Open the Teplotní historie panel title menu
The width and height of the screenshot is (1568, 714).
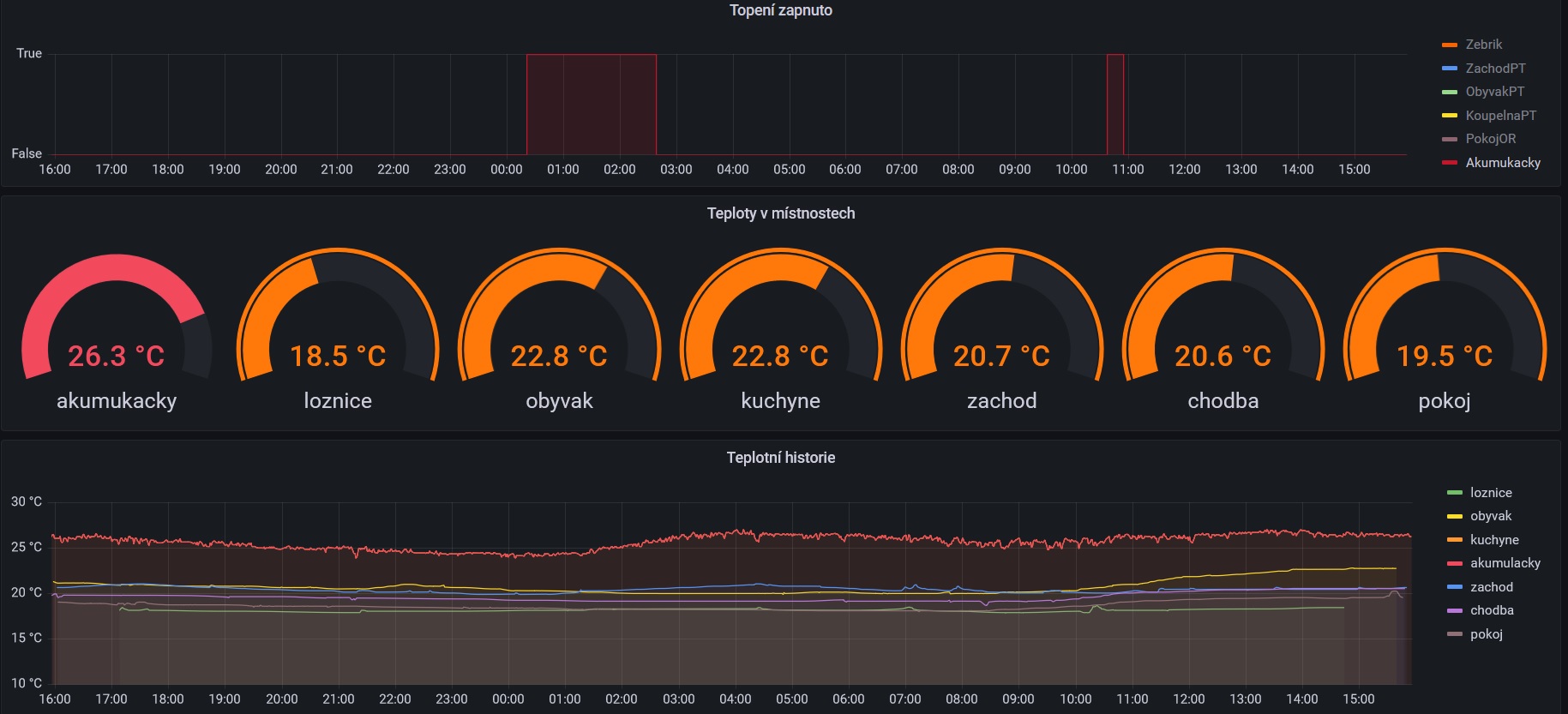point(780,458)
